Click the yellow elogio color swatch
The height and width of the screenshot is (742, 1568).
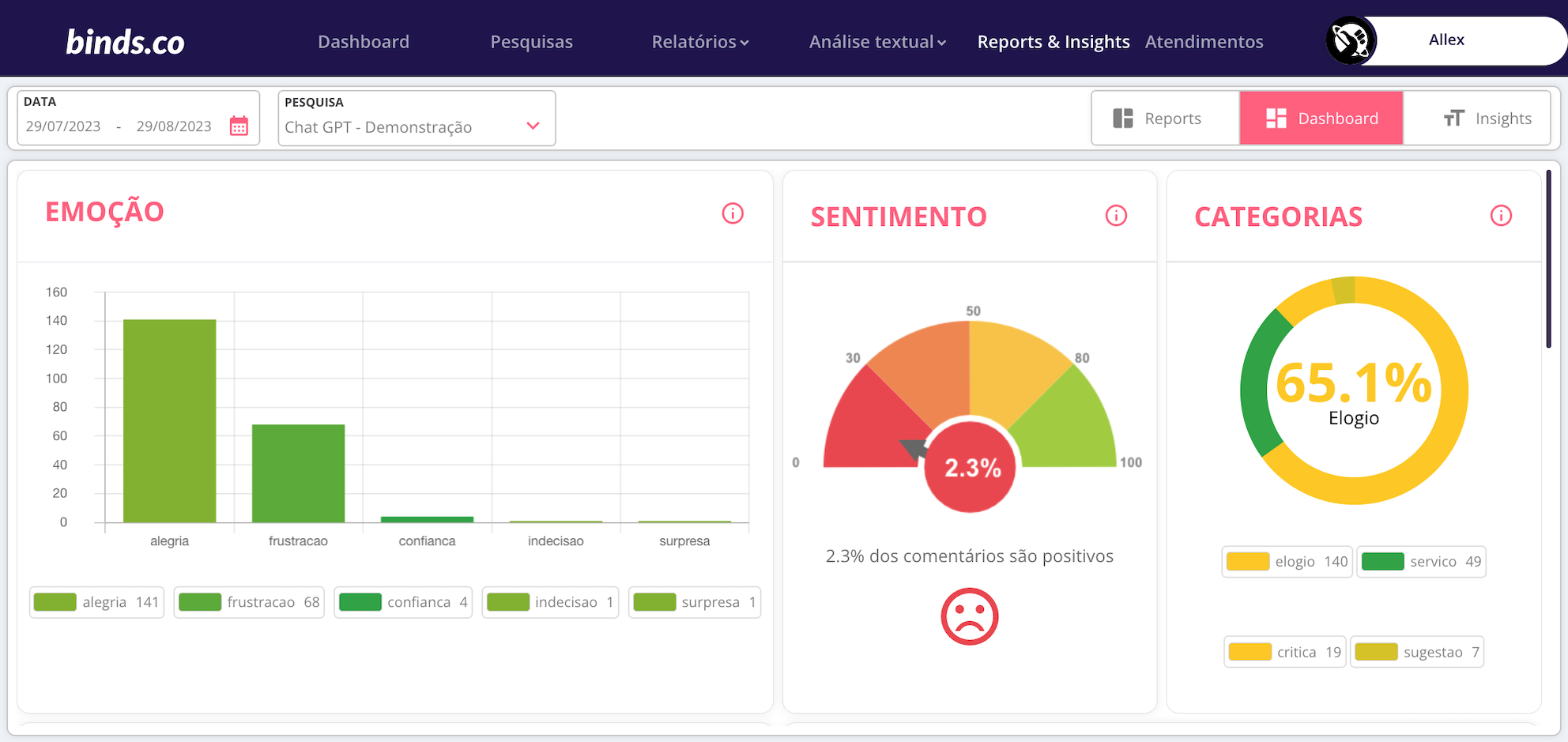coord(1247,561)
